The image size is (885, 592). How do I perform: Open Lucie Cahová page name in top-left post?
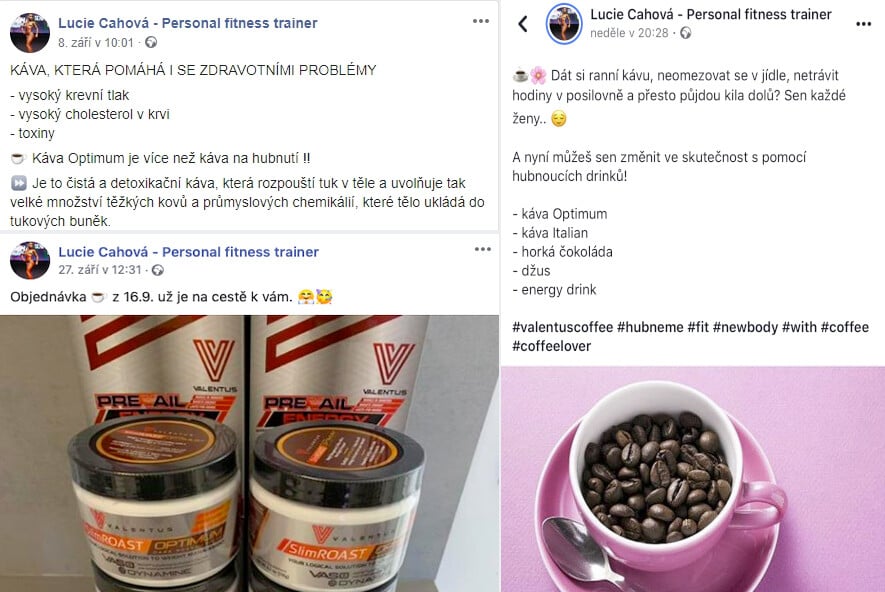pos(187,23)
